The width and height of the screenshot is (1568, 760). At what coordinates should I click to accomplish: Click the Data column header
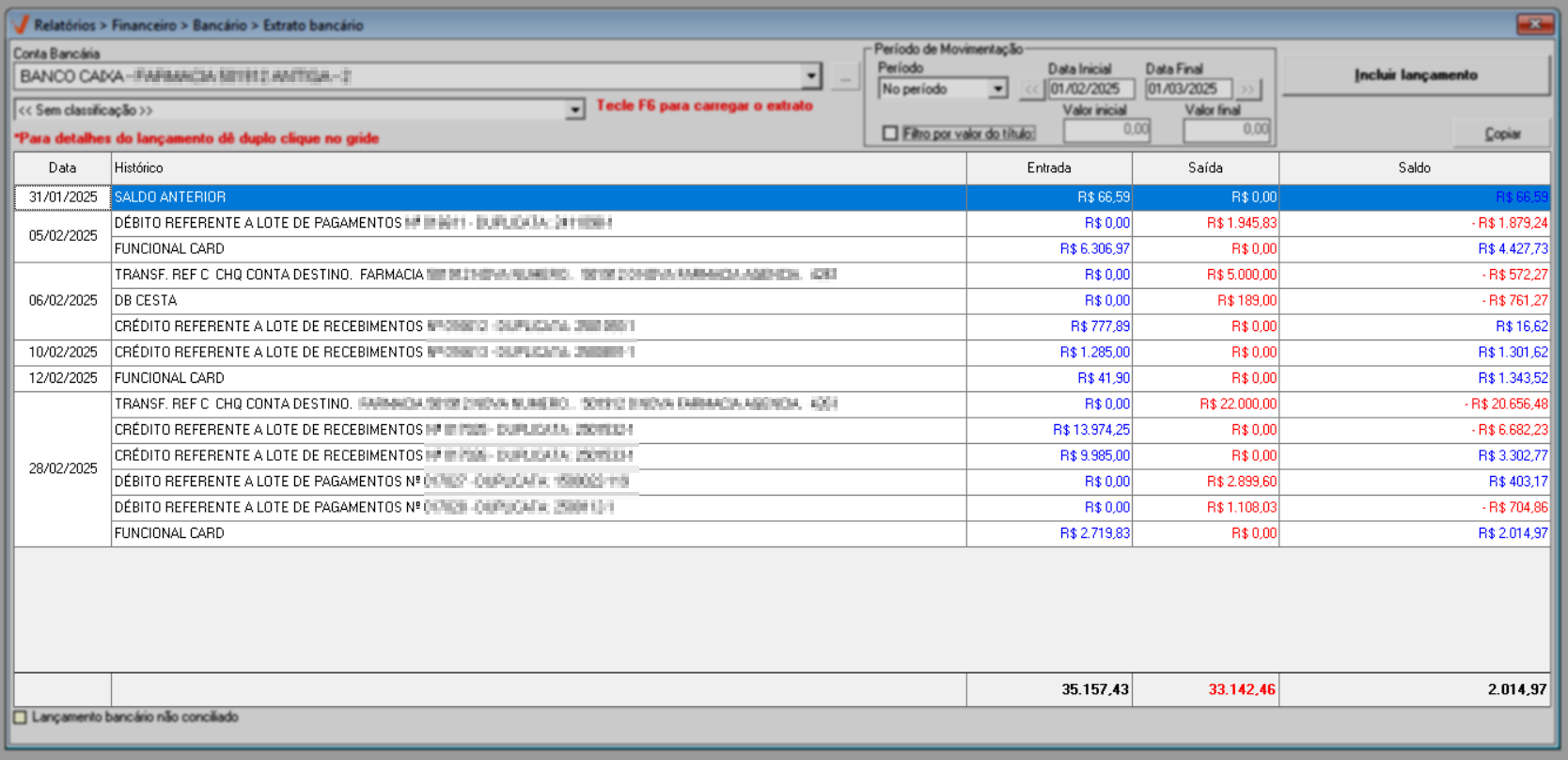tap(62, 168)
